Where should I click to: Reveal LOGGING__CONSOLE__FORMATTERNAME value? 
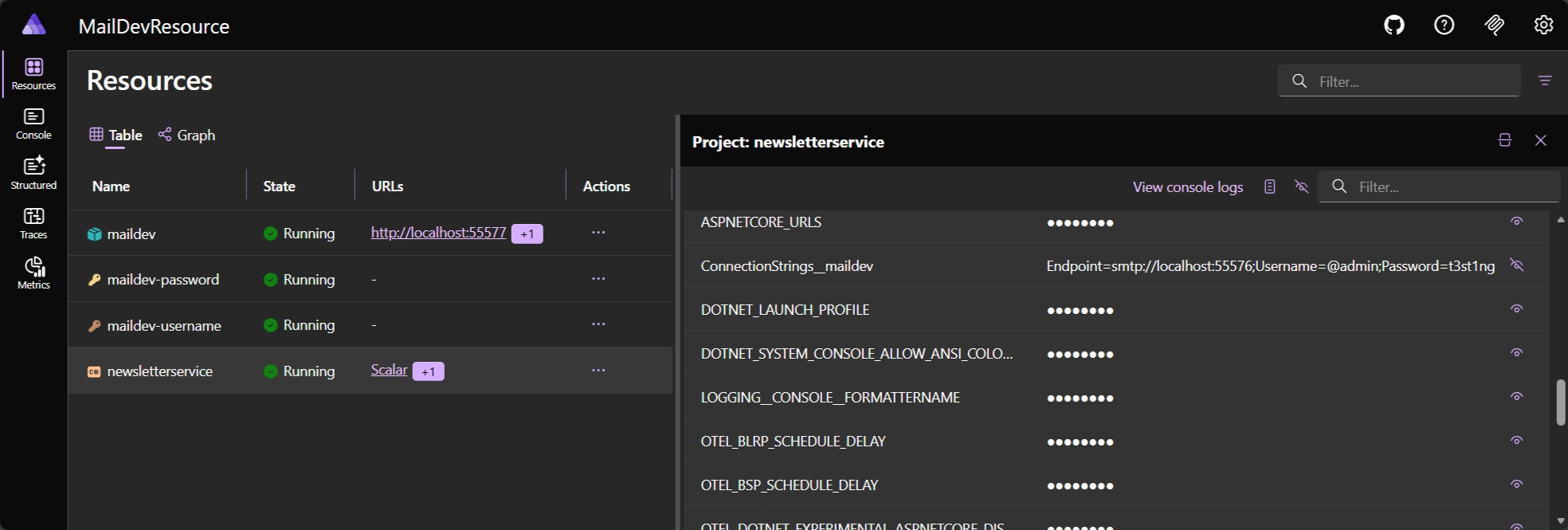click(x=1516, y=397)
